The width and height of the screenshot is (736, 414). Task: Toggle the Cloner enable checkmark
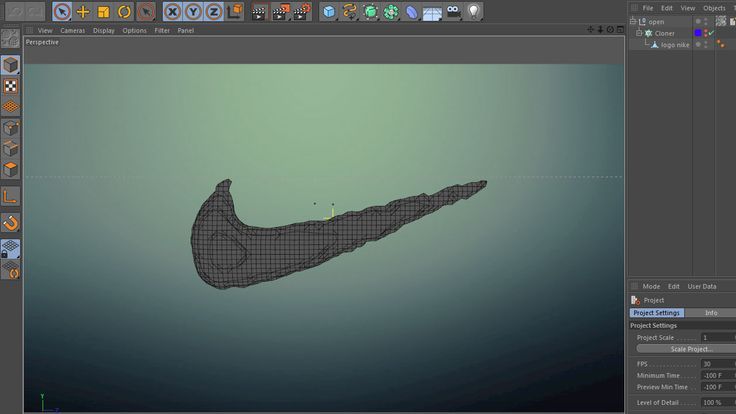(711, 33)
